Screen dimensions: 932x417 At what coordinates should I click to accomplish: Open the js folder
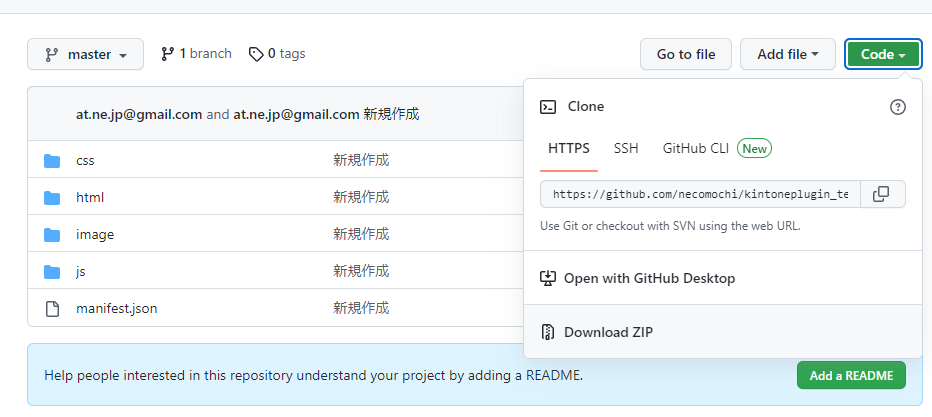(x=81, y=271)
